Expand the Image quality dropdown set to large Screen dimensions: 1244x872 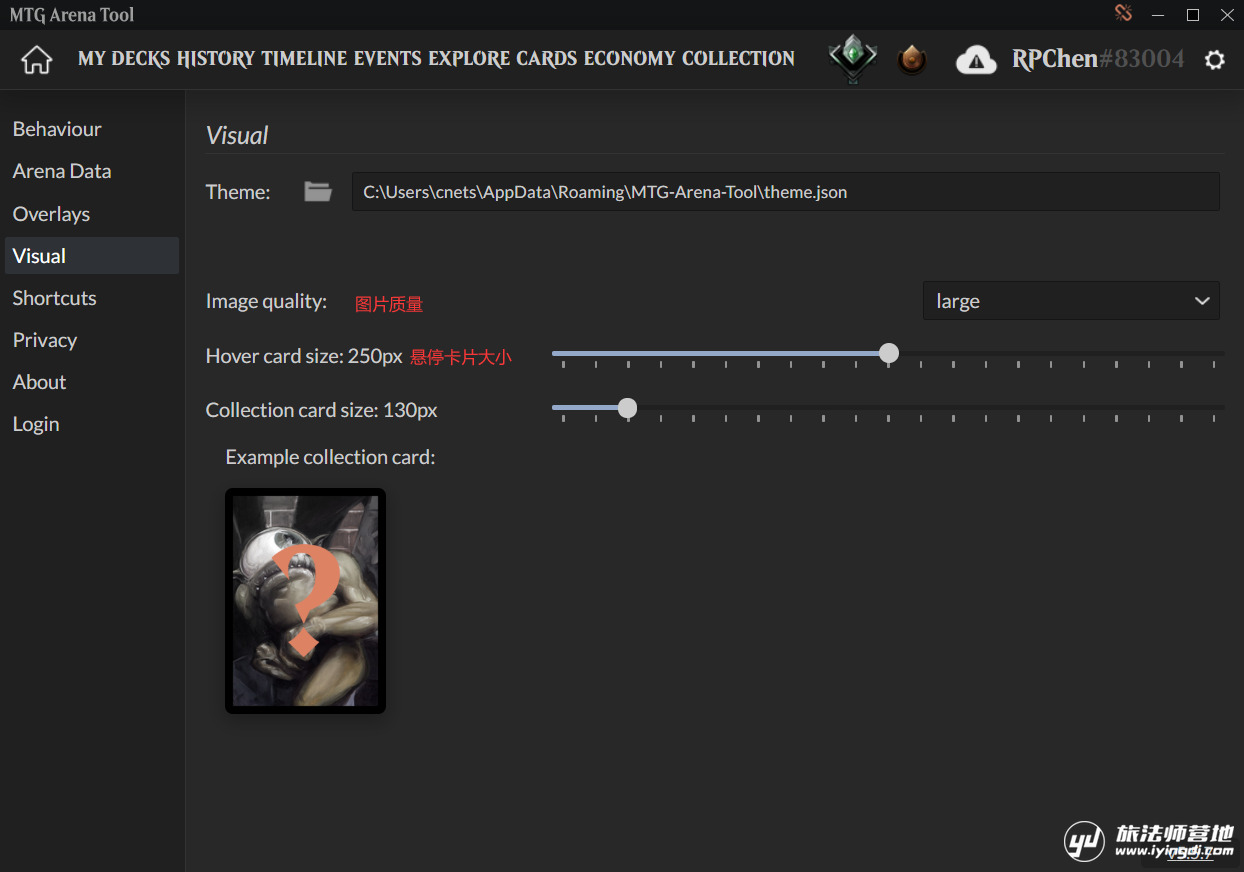click(x=1071, y=301)
